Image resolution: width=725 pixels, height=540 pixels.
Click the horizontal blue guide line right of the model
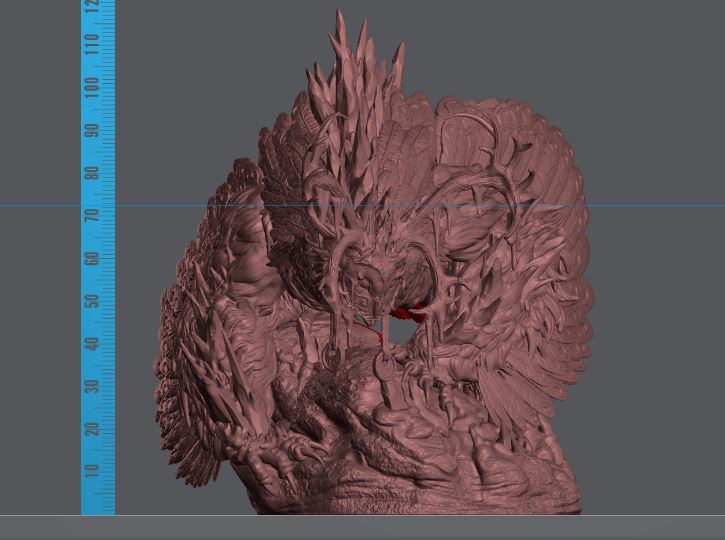[655, 206]
